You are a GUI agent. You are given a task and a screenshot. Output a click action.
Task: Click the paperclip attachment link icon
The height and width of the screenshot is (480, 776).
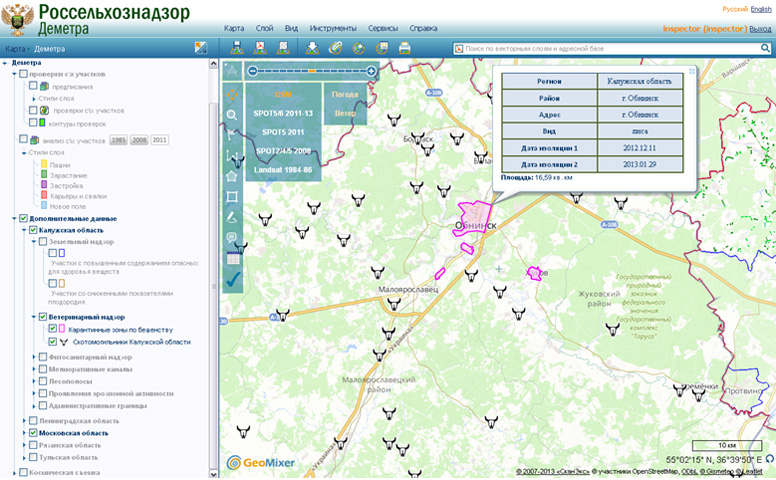(336, 48)
